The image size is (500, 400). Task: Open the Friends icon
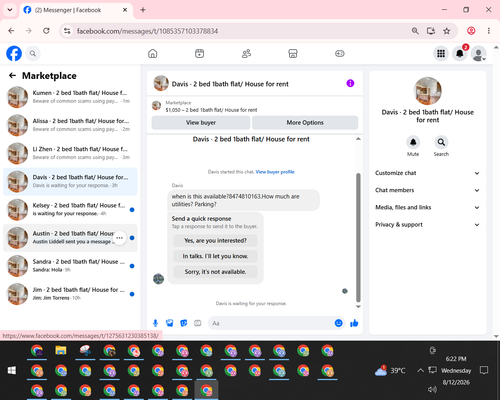coord(246,53)
